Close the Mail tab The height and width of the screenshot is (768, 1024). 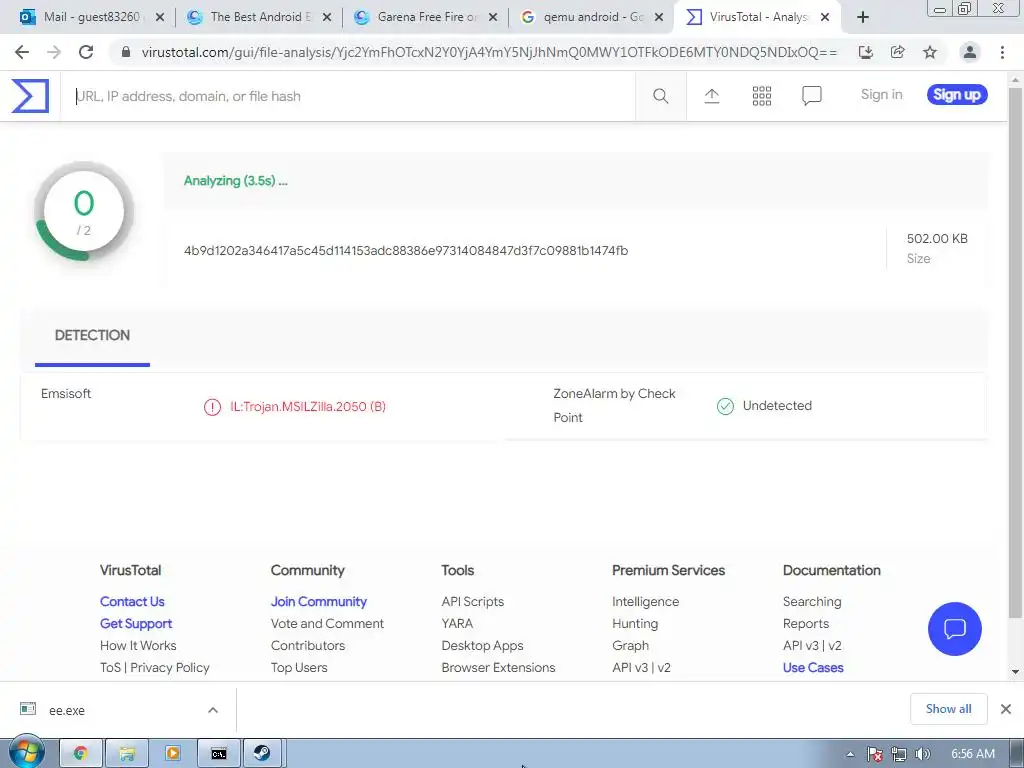pyautogui.click(x=160, y=18)
